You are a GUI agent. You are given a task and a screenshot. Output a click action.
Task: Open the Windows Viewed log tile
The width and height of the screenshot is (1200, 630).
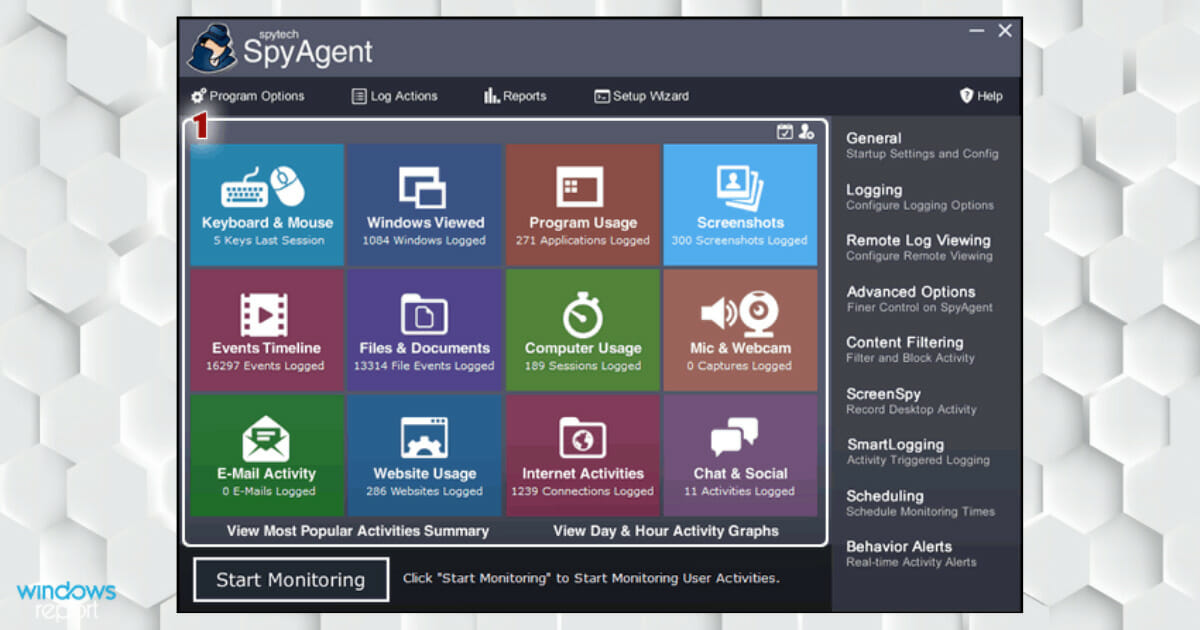(x=425, y=205)
